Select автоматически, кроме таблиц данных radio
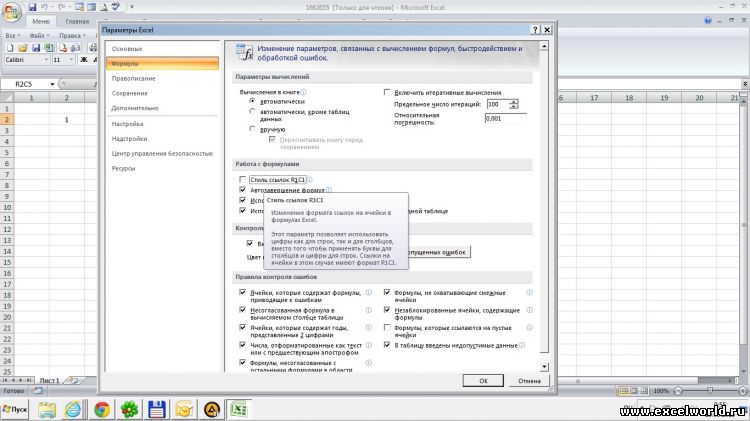Image resolution: width=750 pixels, height=421 pixels. point(252,111)
